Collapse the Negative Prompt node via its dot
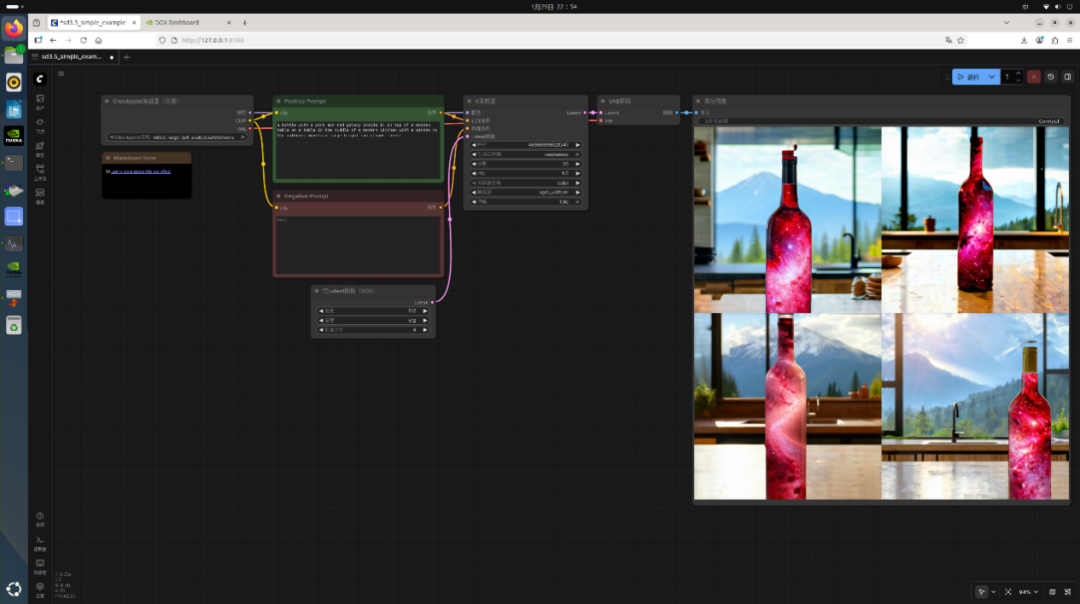This screenshot has width=1080, height=604. [x=278, y=196]
